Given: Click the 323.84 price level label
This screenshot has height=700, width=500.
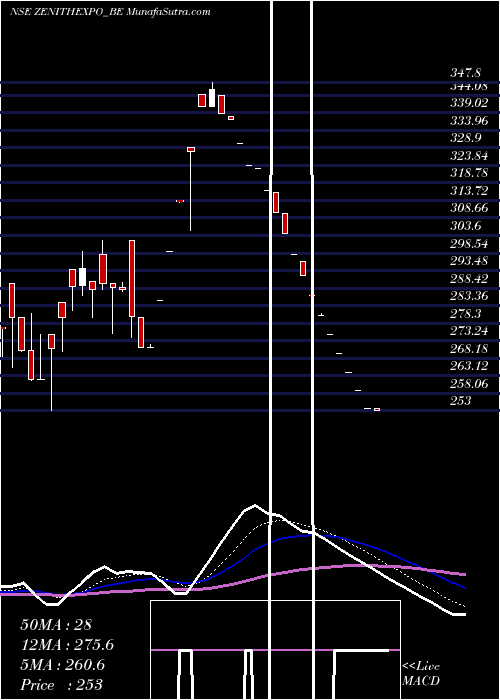Looking at the screenshot, I should 469,156.
